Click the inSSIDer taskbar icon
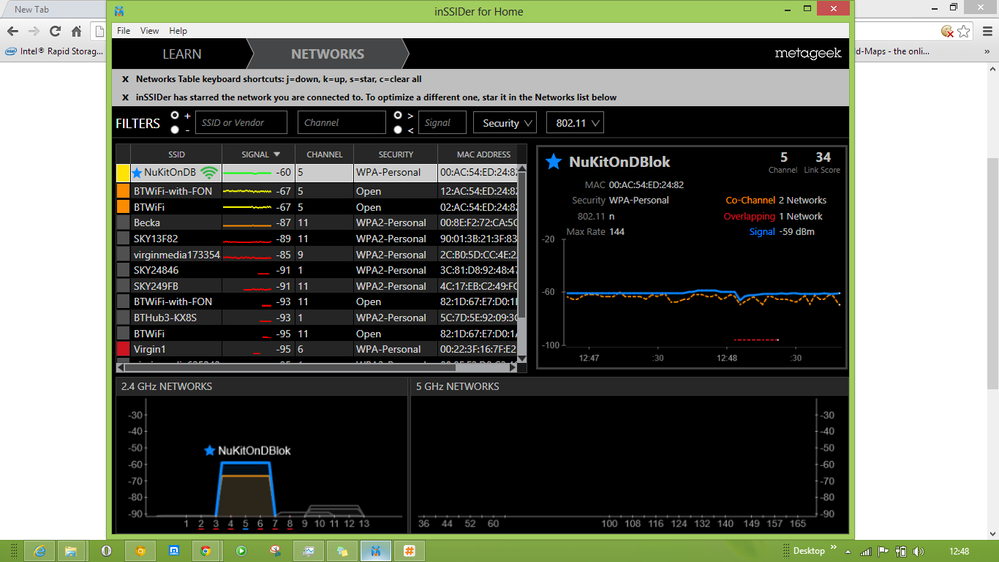999x562 pixels. pos(375,551)
